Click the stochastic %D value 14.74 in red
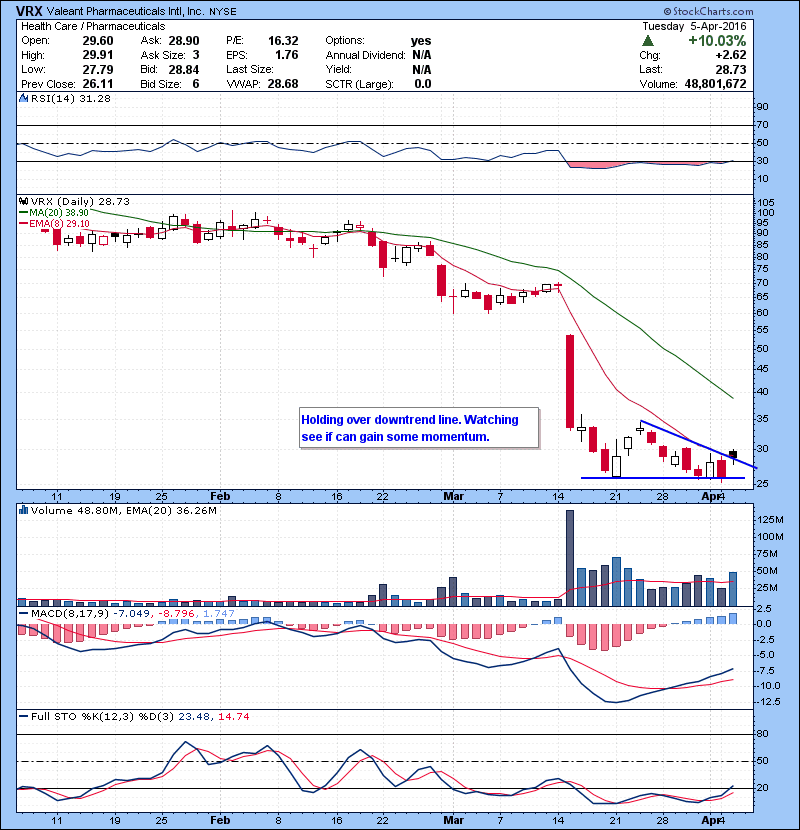 click(x=233, y=716)
